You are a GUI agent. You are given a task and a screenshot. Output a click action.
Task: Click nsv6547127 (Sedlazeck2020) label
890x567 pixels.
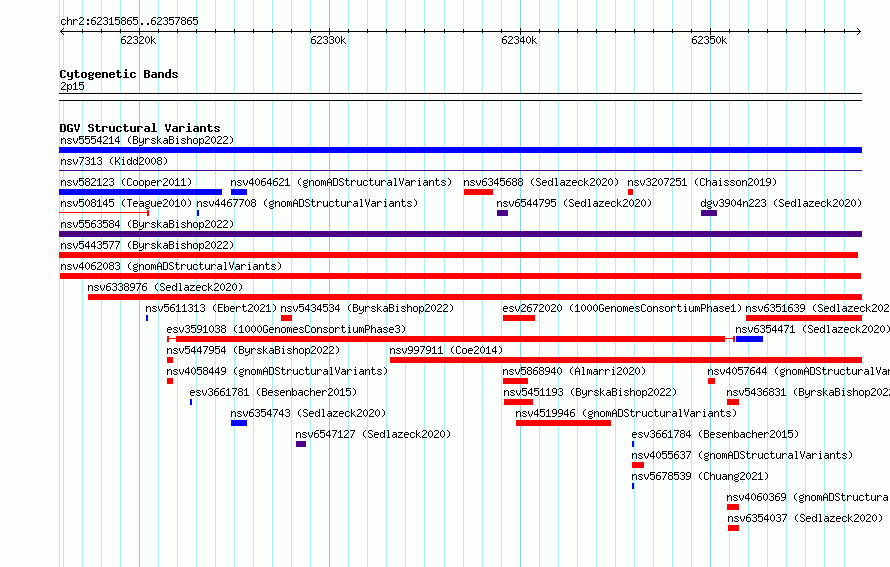373,434
